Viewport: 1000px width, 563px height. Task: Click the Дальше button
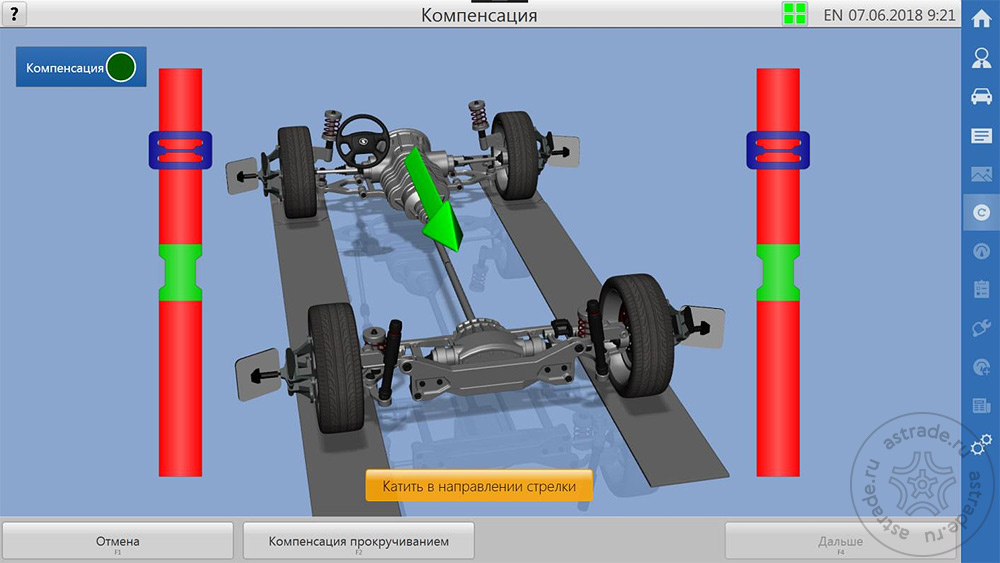coord(840,541)
